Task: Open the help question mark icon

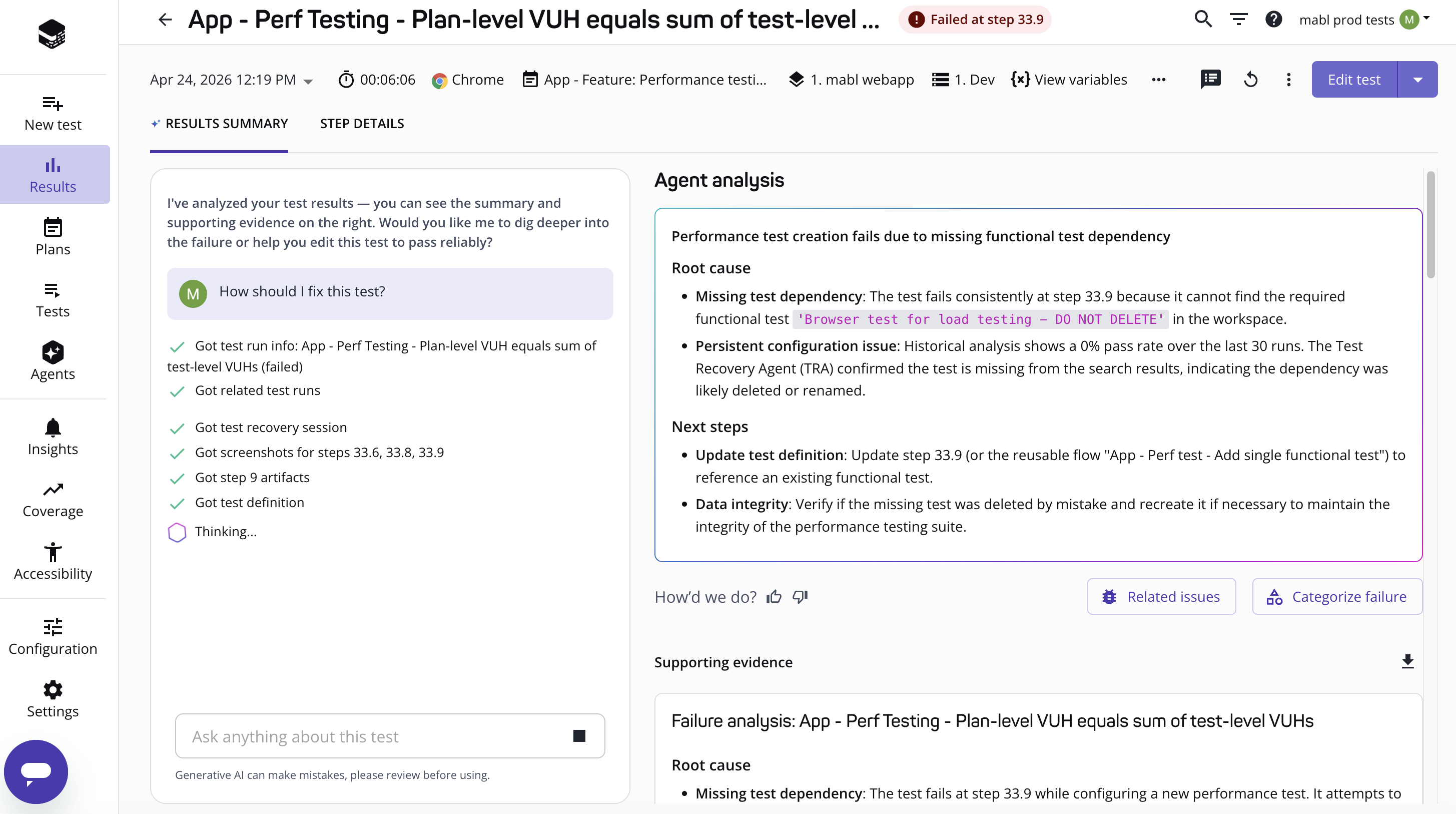Action: coord(1273,20)
